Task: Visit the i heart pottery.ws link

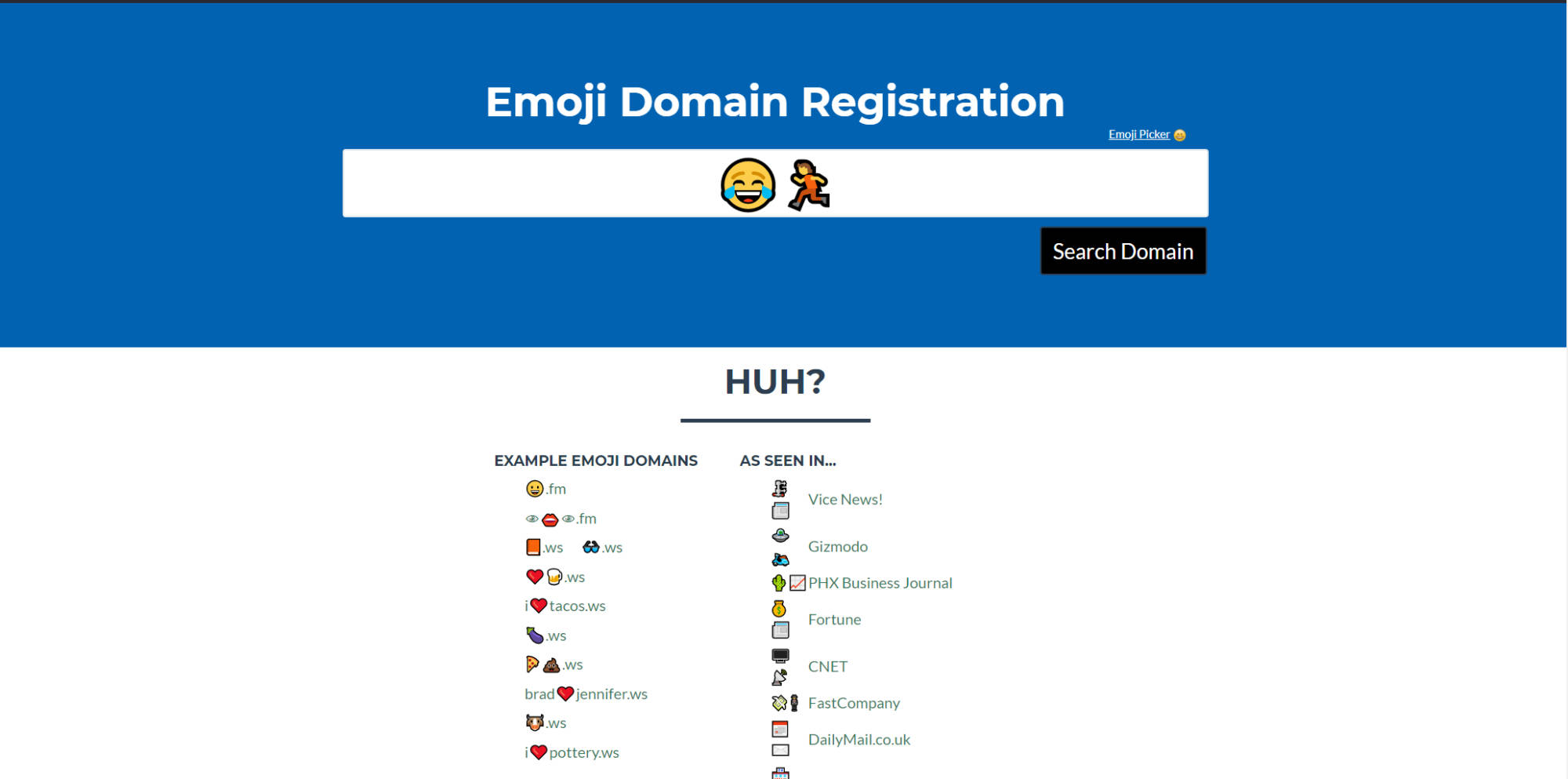Action: [x=572, y=752]
